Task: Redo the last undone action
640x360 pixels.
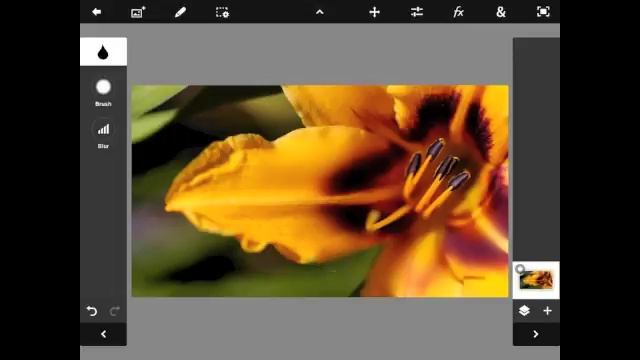Action: [x=115, y=311]
